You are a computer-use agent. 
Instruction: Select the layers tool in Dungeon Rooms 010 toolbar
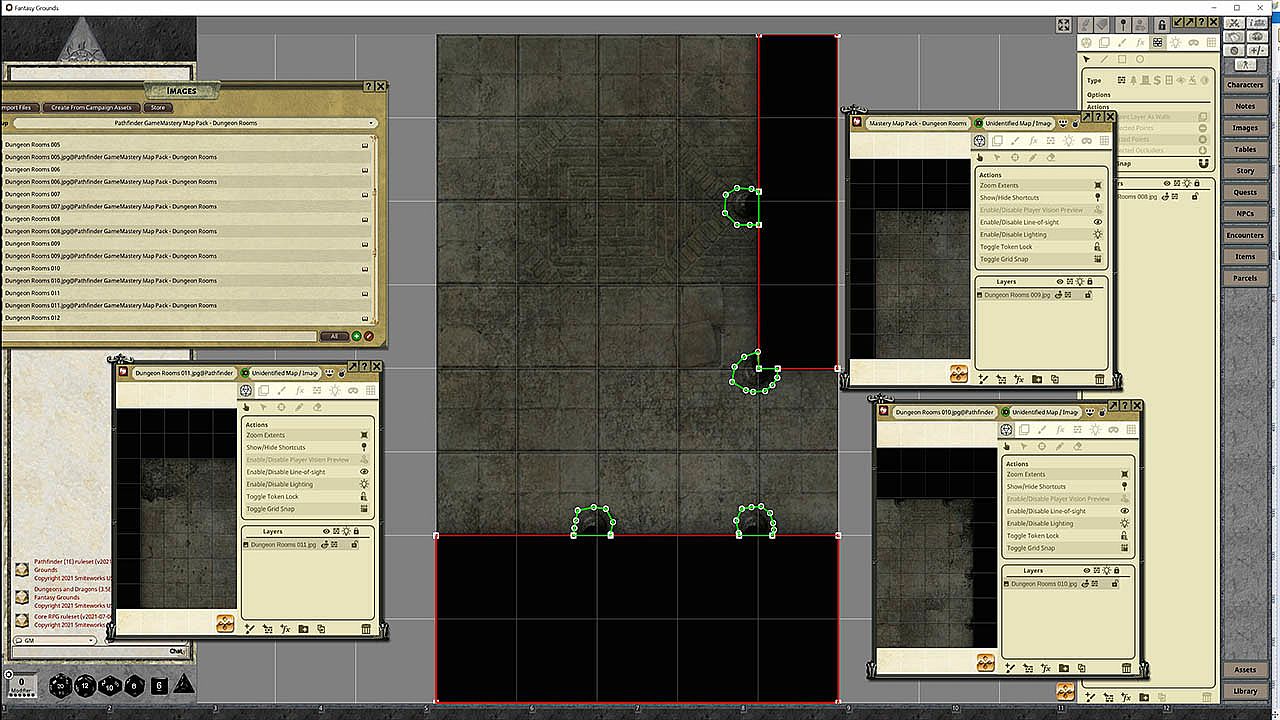point(1024,430)
